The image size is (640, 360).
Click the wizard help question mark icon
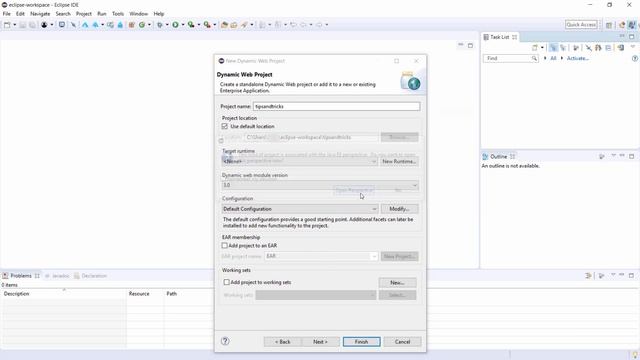(x=225, y=341)
